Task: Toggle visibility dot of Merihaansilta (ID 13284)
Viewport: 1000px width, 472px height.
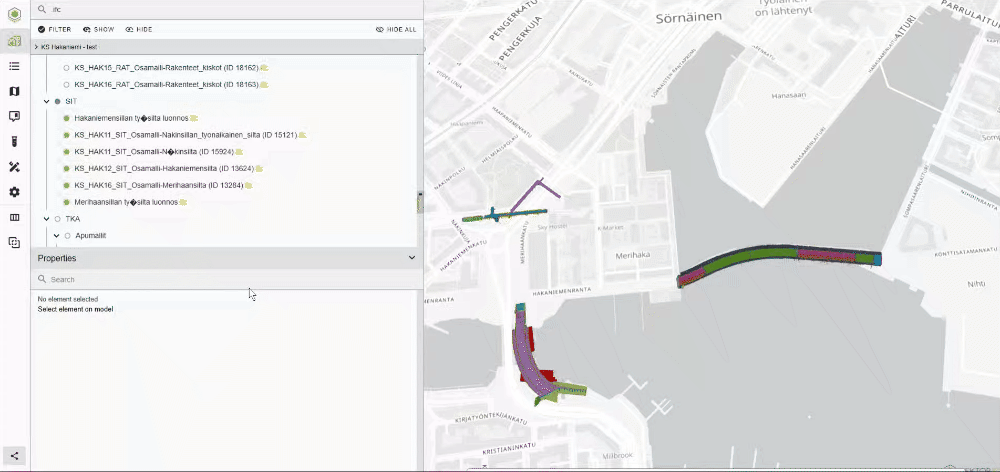Action: (66, 186)
